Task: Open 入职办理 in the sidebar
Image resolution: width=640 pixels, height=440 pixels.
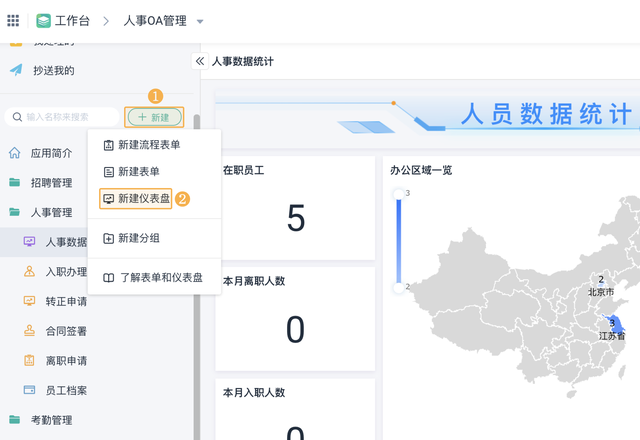Action: point(66,272)
